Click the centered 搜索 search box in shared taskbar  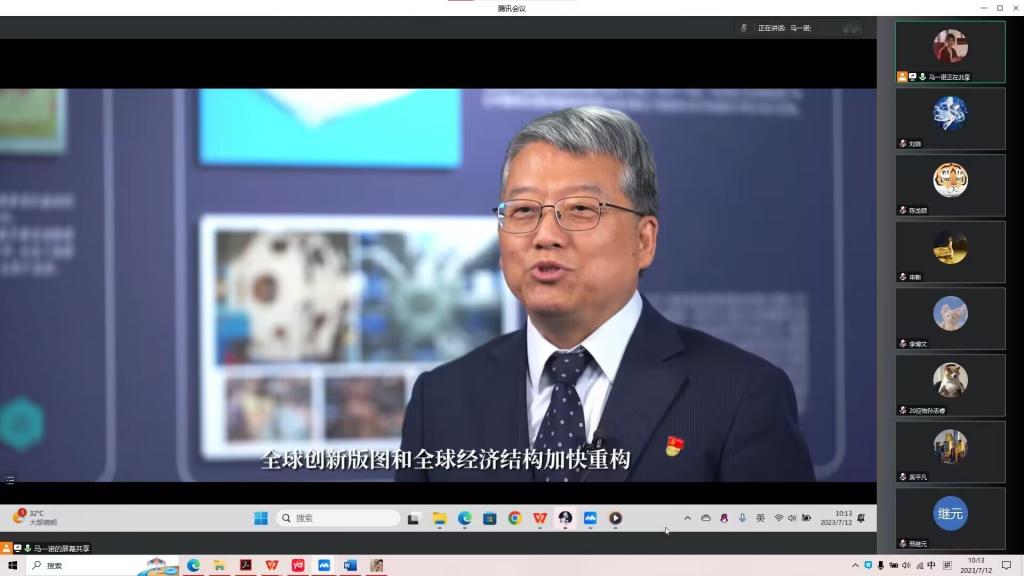(338, 518)
